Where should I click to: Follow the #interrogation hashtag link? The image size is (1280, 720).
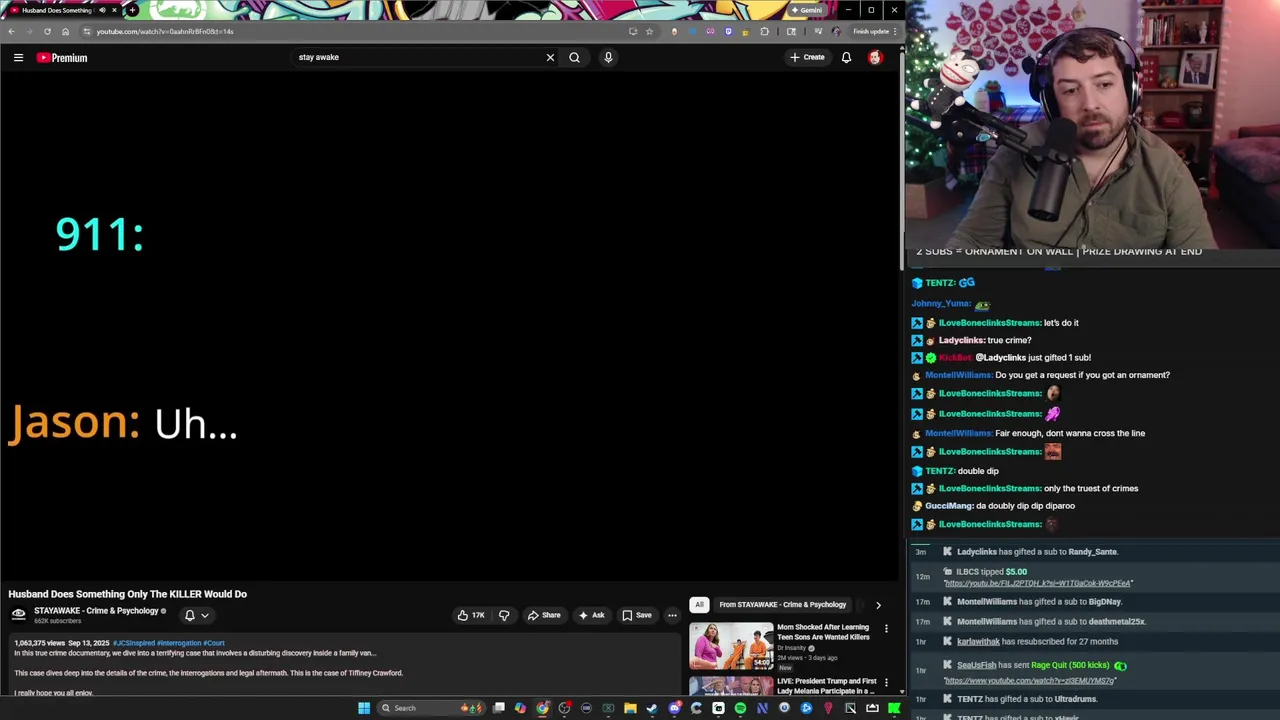coord(179,643)
